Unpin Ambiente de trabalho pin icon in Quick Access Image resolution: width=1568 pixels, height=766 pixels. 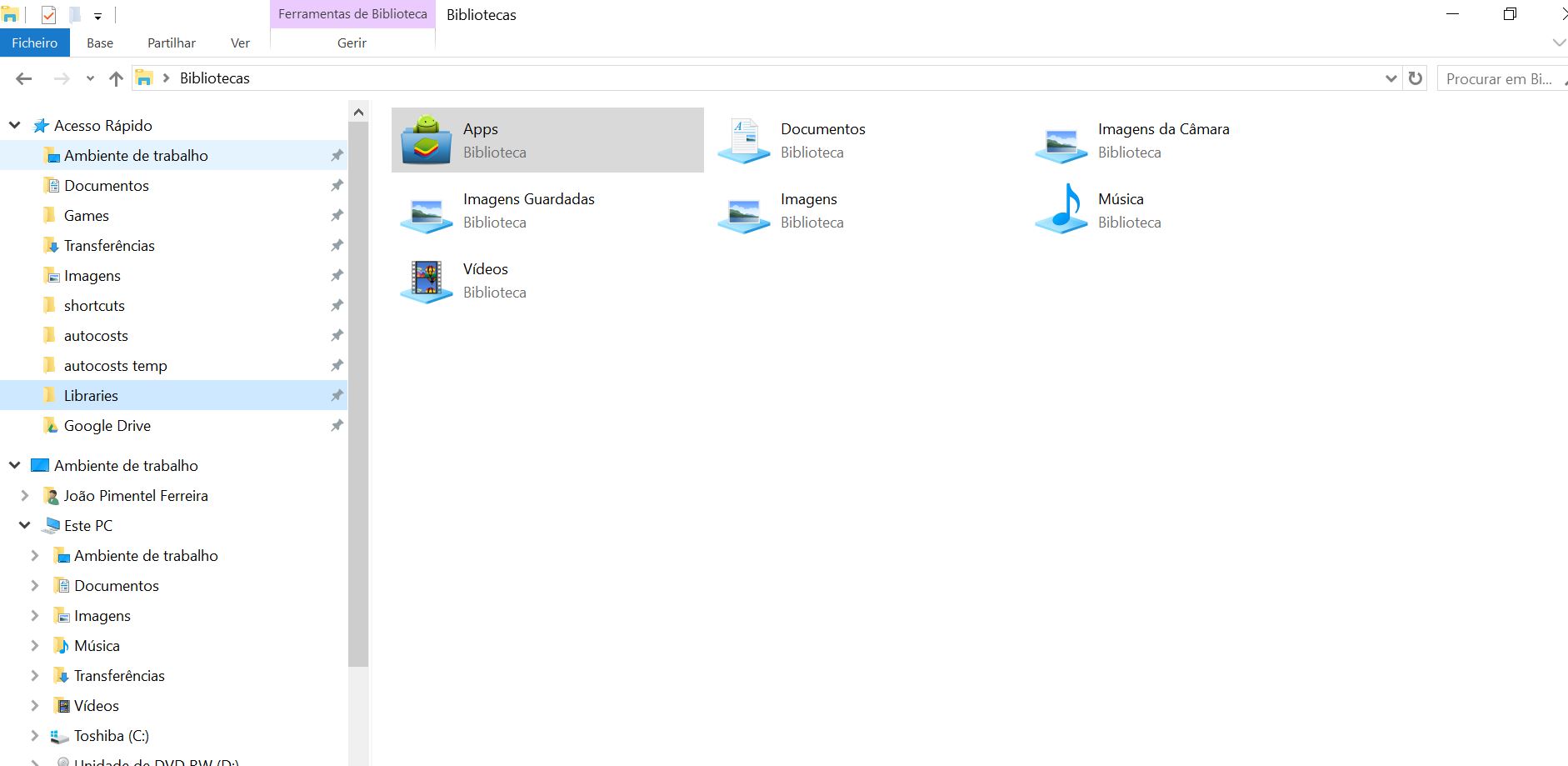coord(337,156)
